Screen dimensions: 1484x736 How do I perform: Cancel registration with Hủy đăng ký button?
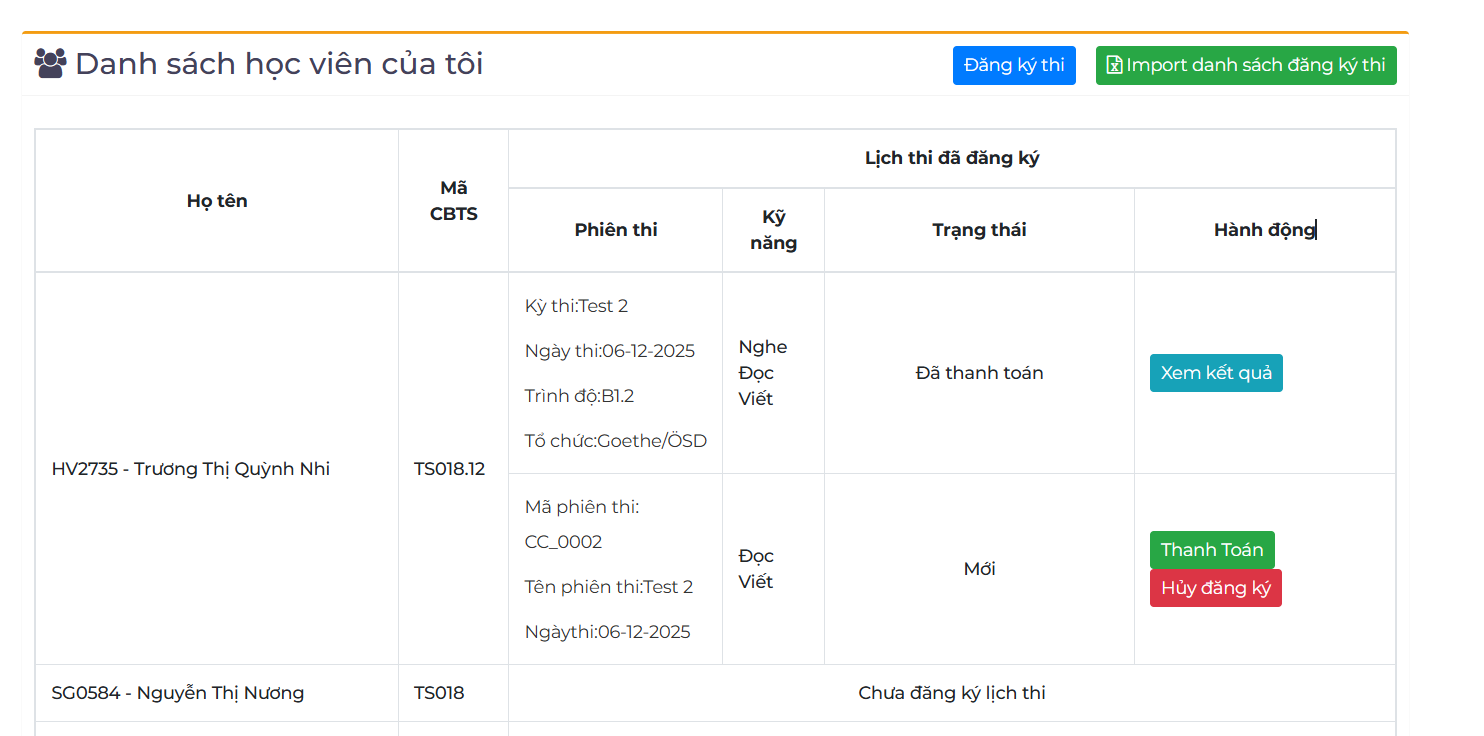click(x=1215, y=588)
